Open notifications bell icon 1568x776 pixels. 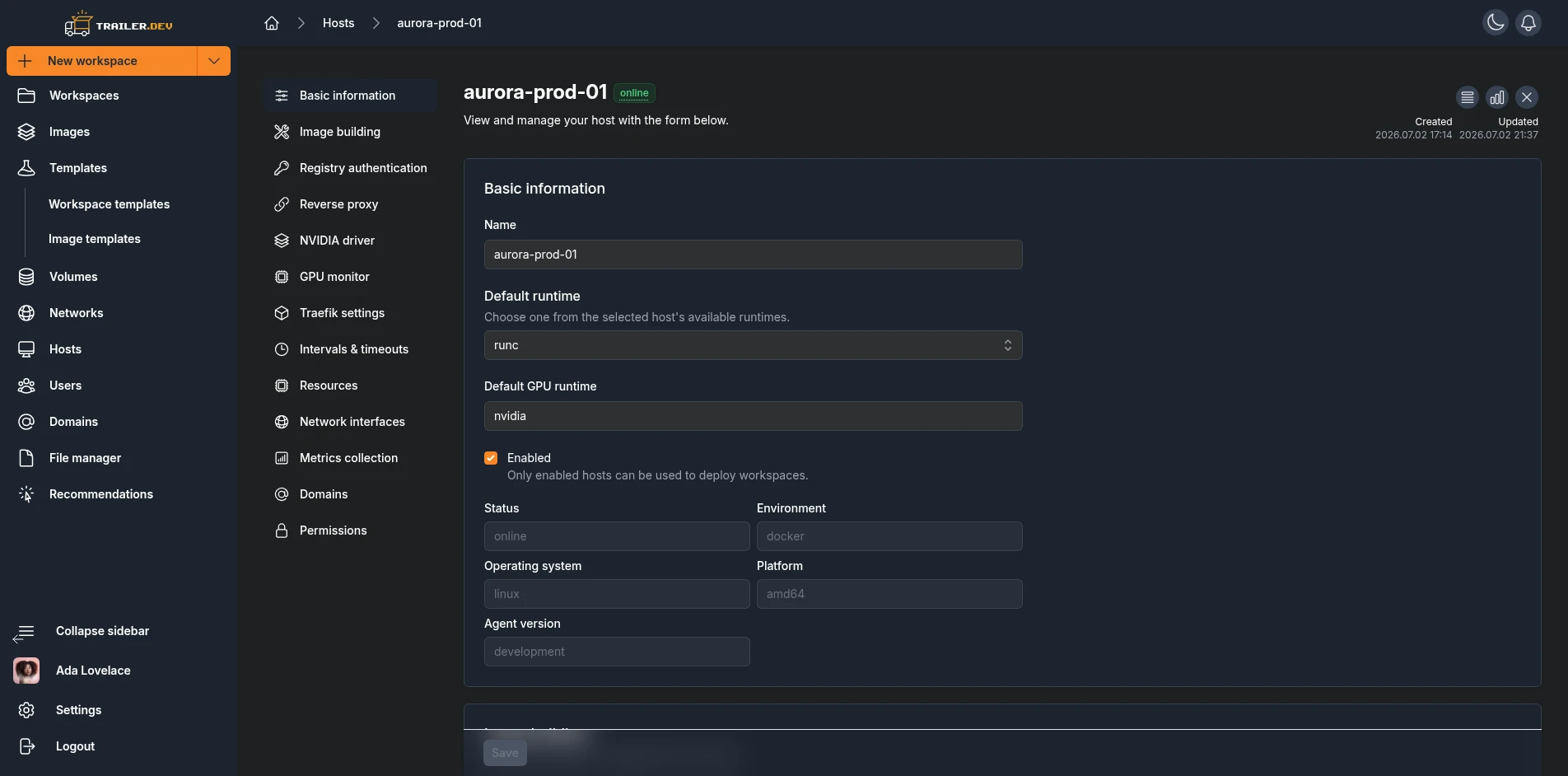(x=1528, y=23)
